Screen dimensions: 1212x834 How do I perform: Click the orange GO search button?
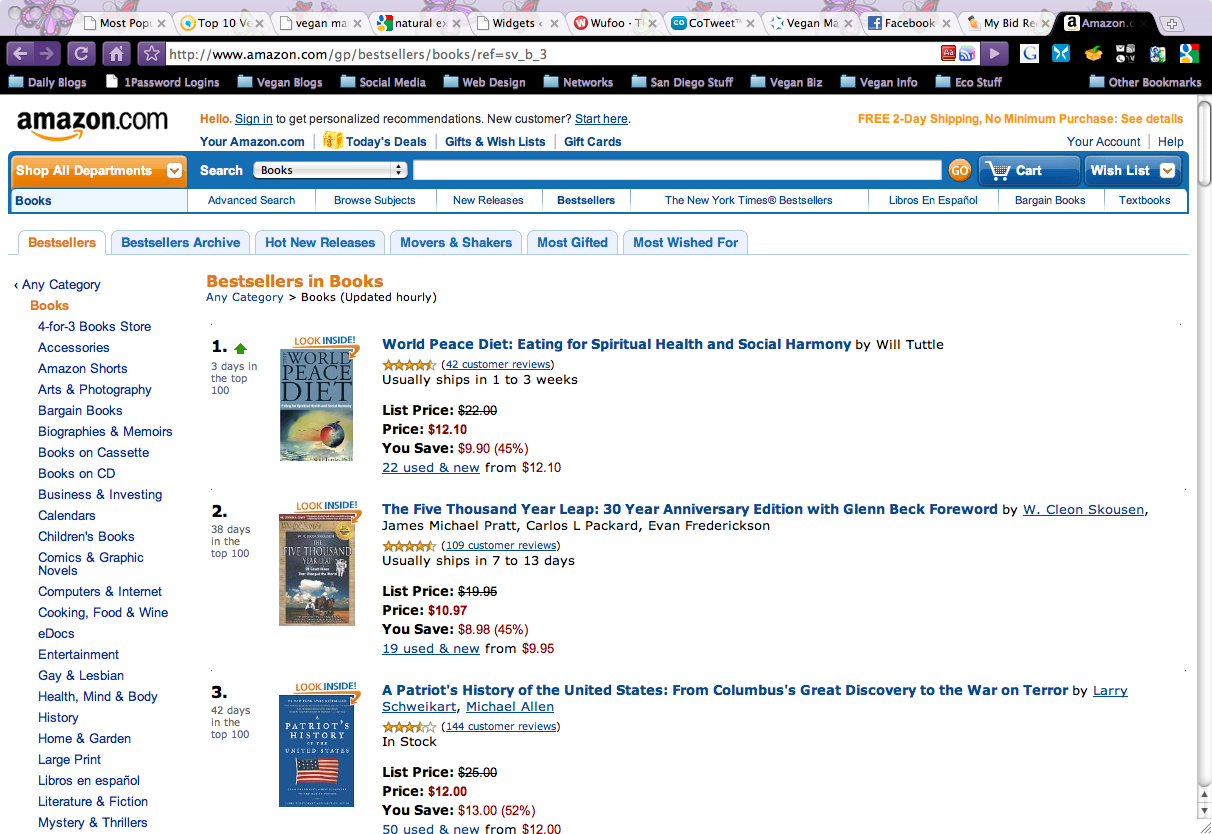959,171
